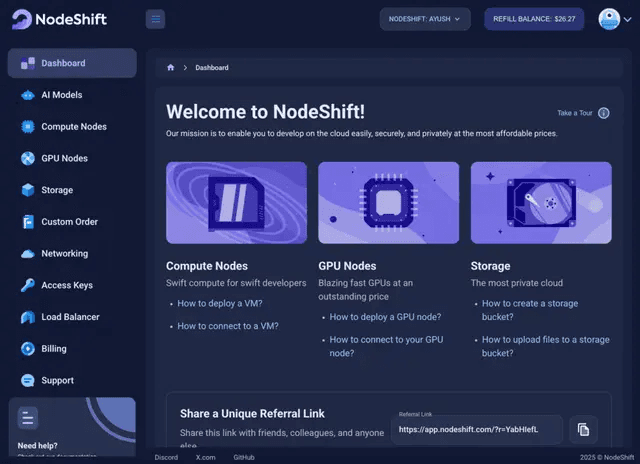Viewport: 640px width, 464px height.
Task: Open the Support chat bubble icon
Action: coord(28,380)
